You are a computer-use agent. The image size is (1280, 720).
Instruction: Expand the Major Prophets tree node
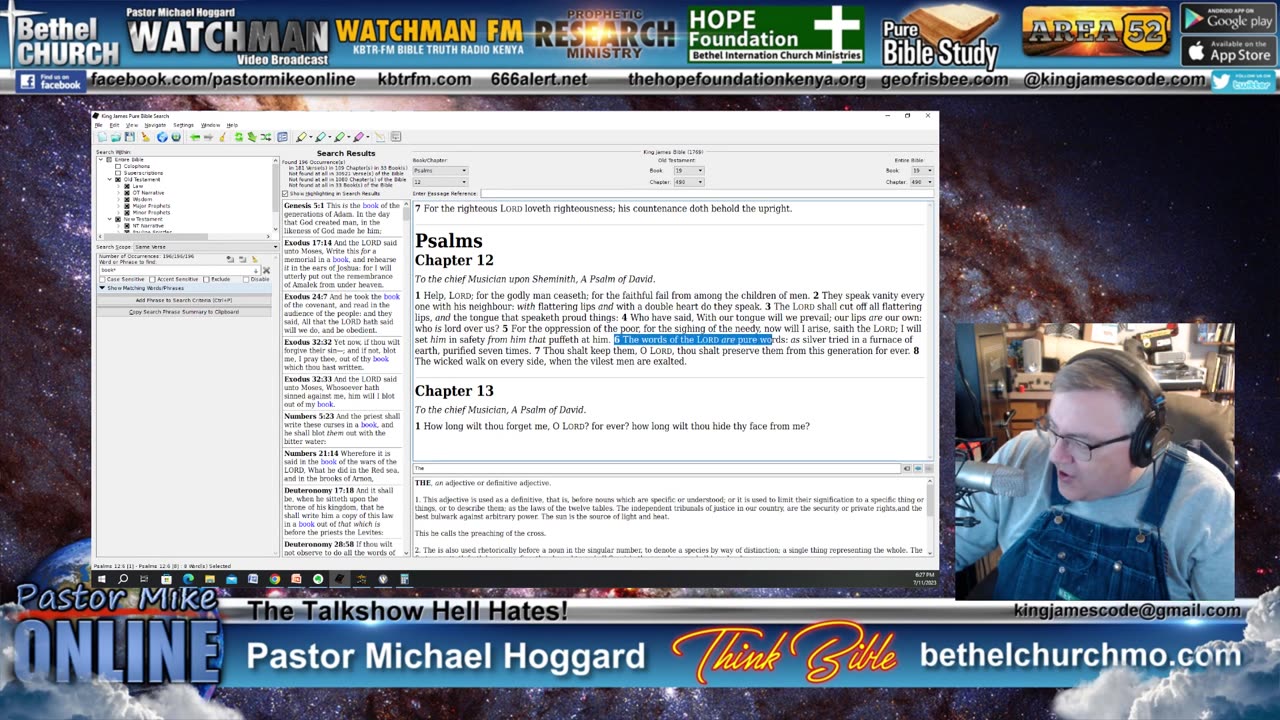(118, 206)
